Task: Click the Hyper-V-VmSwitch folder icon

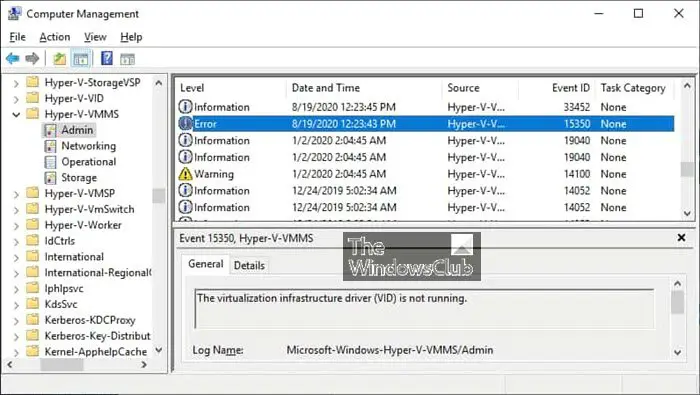Action: 33,209
